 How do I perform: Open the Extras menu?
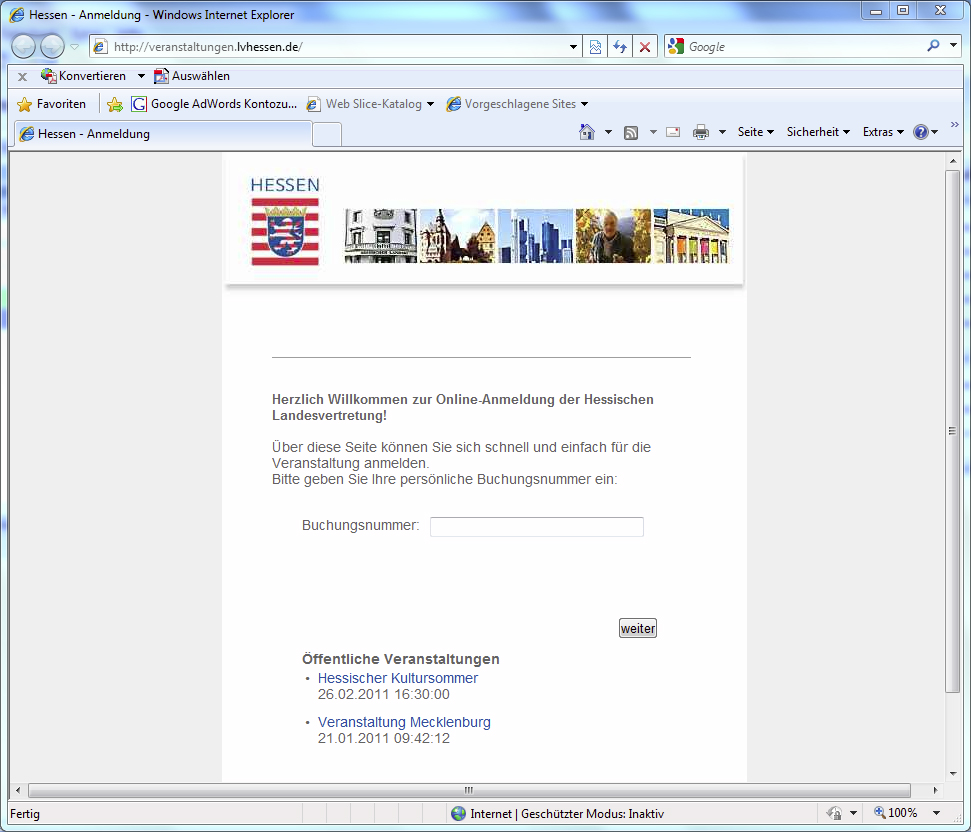(x=882, y=132)
